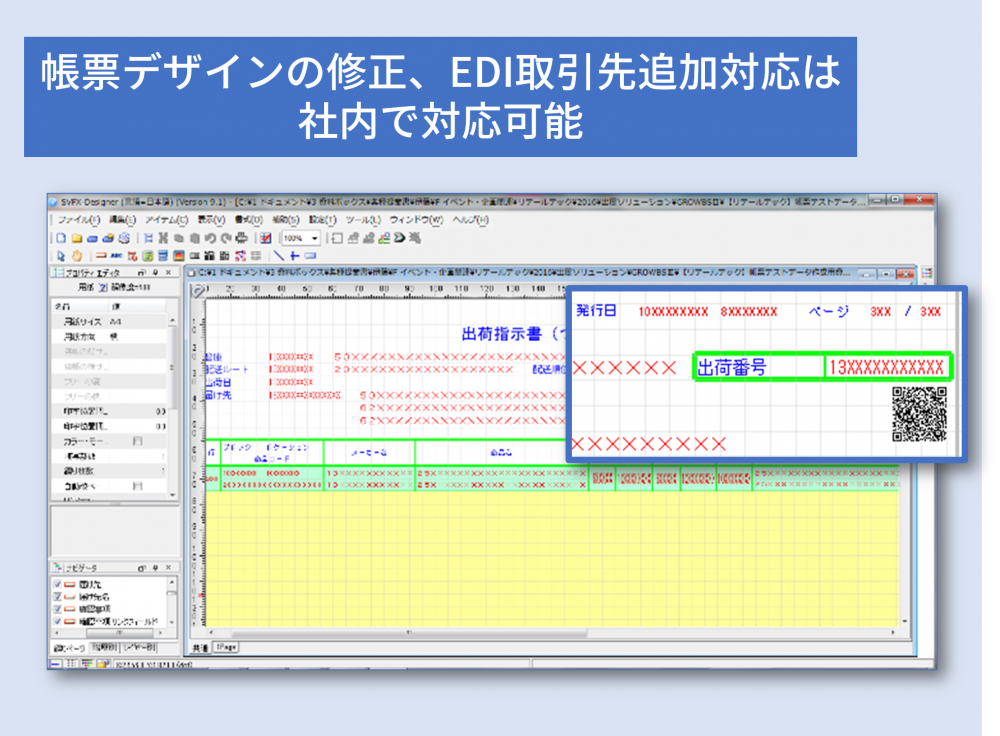Click ナビゲータ list scroll-down arrow
The width and height of the screenshot is (1000, 736).
click(172, 622)
